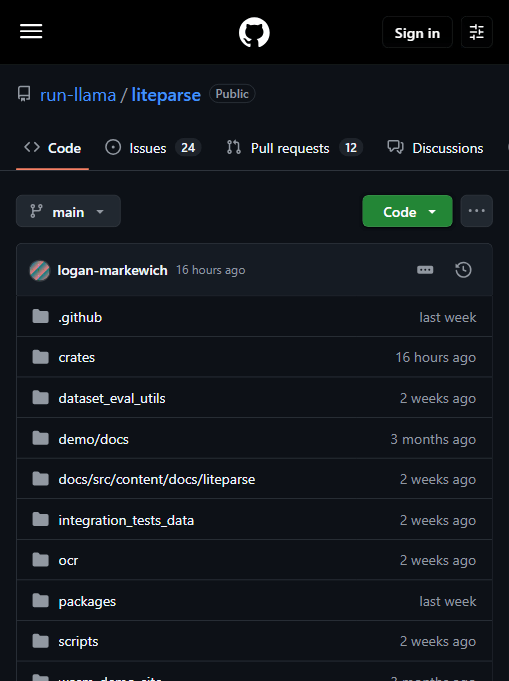
Task: Open the dataset_eval_utils folder
Action: click(112, 398)
